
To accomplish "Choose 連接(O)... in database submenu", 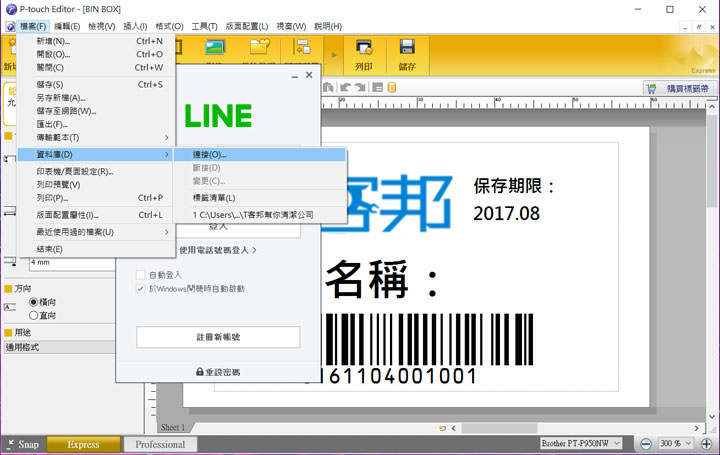I will click(x=260, y=154).
